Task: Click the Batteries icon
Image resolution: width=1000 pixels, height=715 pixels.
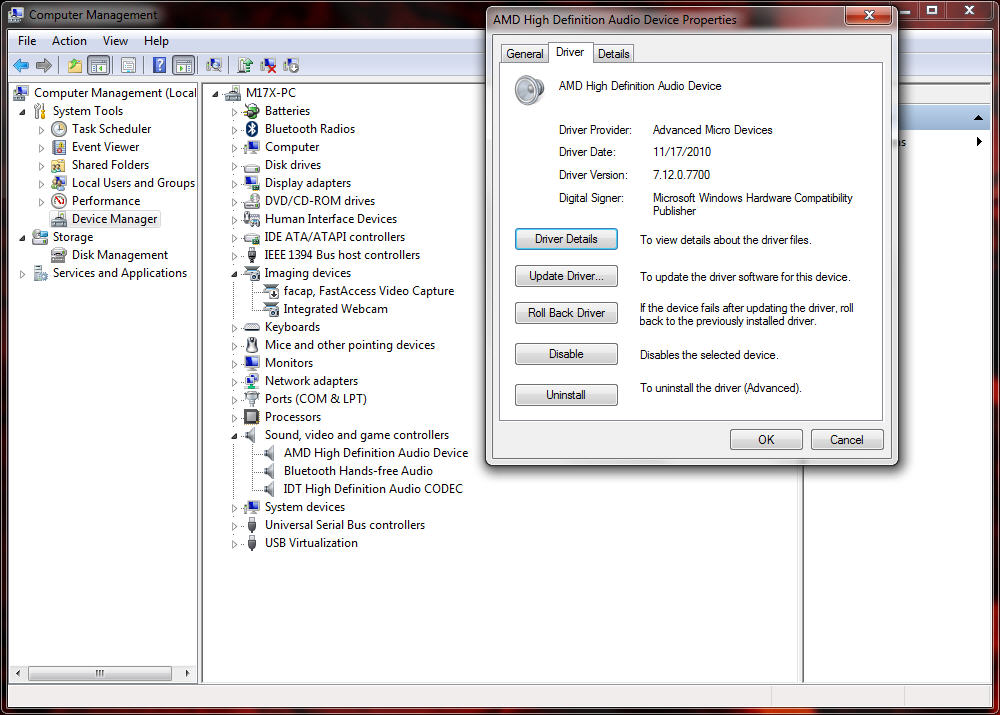Action: coord(252,111)
